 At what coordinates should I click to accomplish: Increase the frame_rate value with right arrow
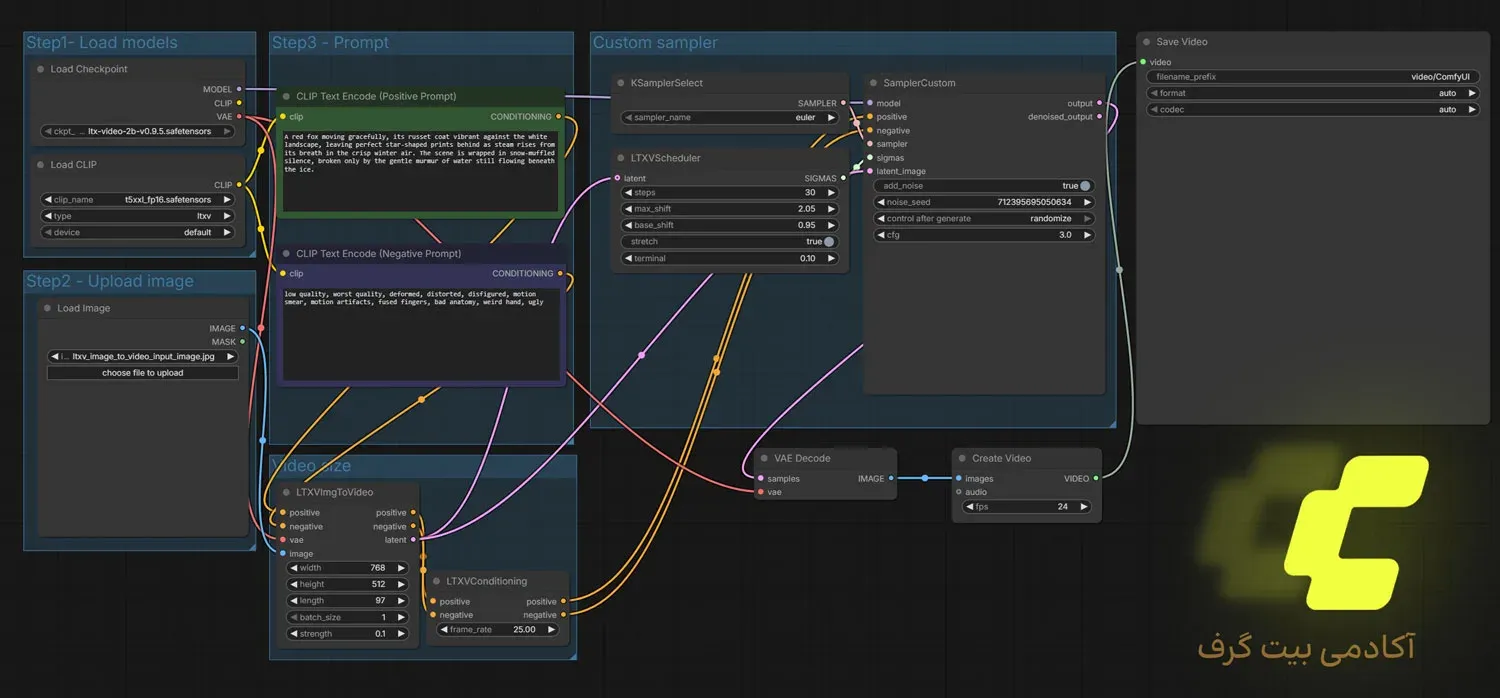(x=551, y=630)
